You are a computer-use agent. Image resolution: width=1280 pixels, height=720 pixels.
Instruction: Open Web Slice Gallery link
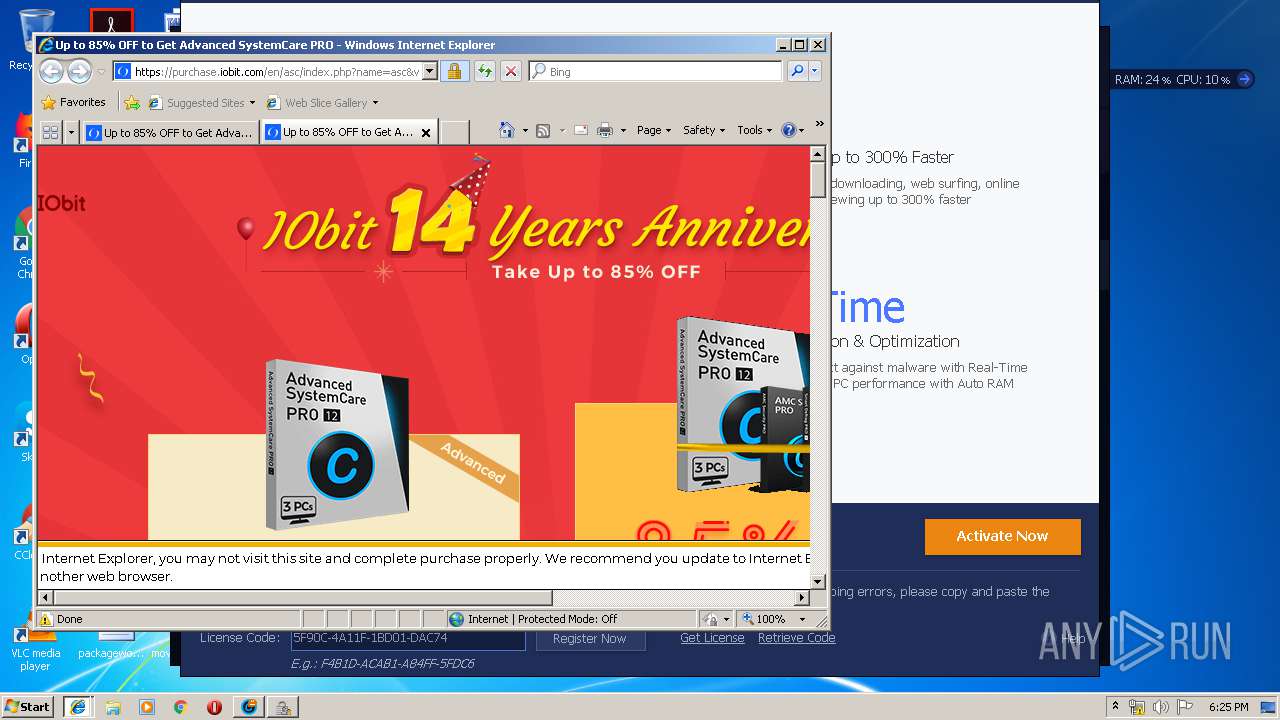click(322, 102)
